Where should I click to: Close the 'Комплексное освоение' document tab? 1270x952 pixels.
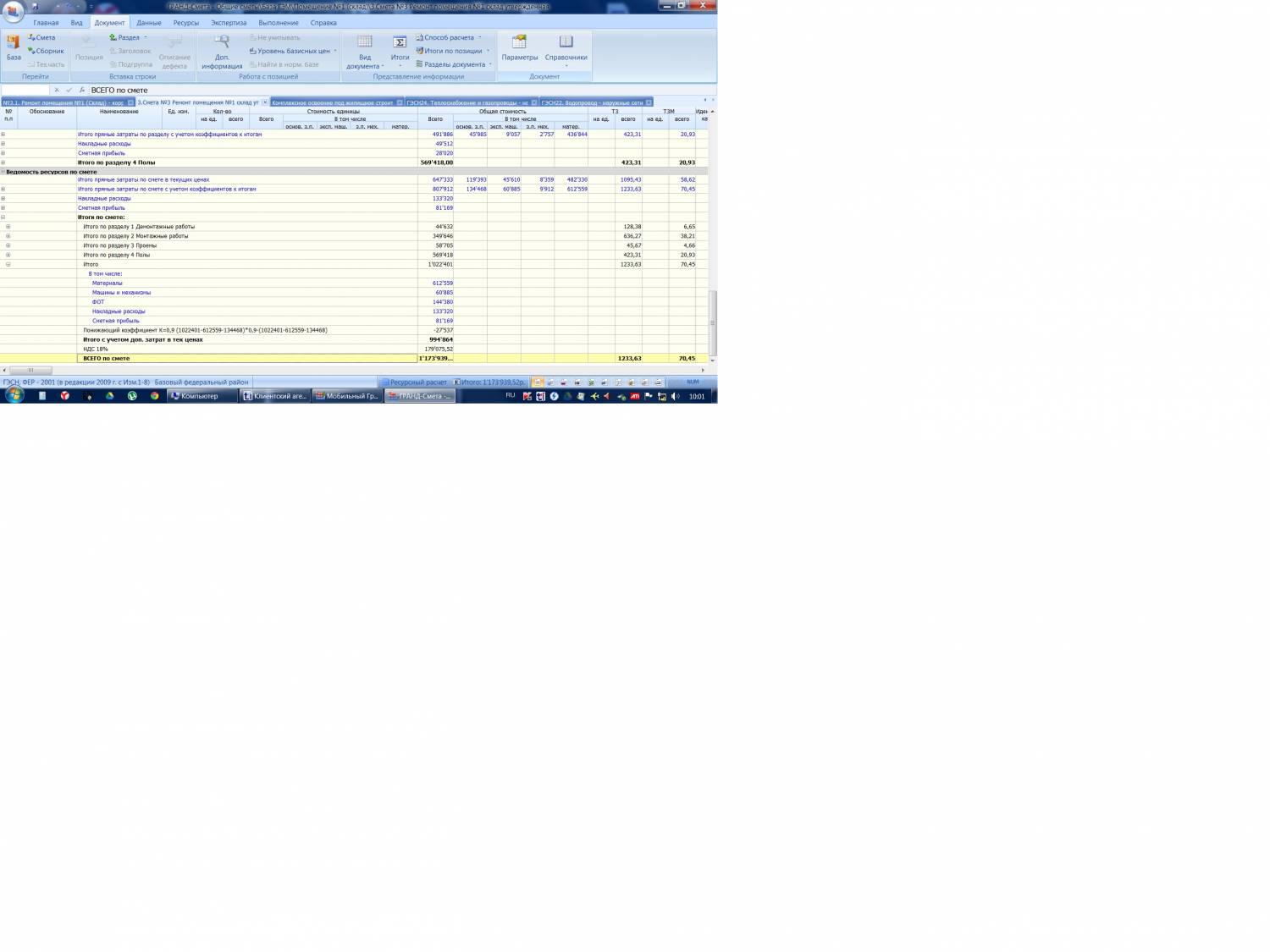[400, 102]
